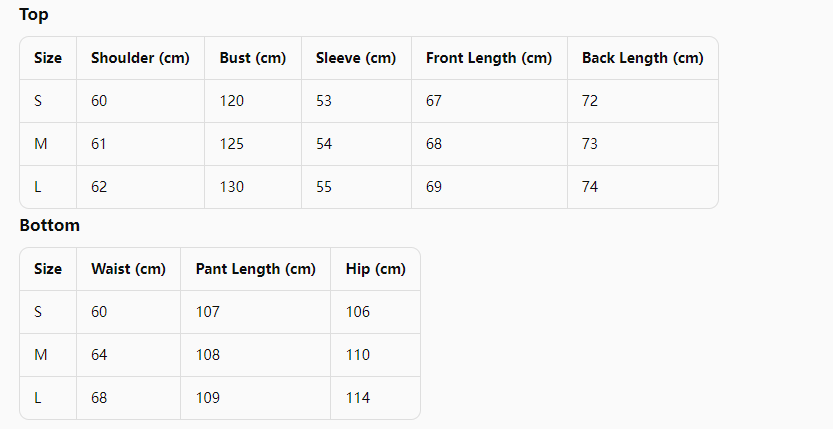Viewport: 833px width, 429px height.
Task: Click sleeve value 55 for size L
Action: 324,187
